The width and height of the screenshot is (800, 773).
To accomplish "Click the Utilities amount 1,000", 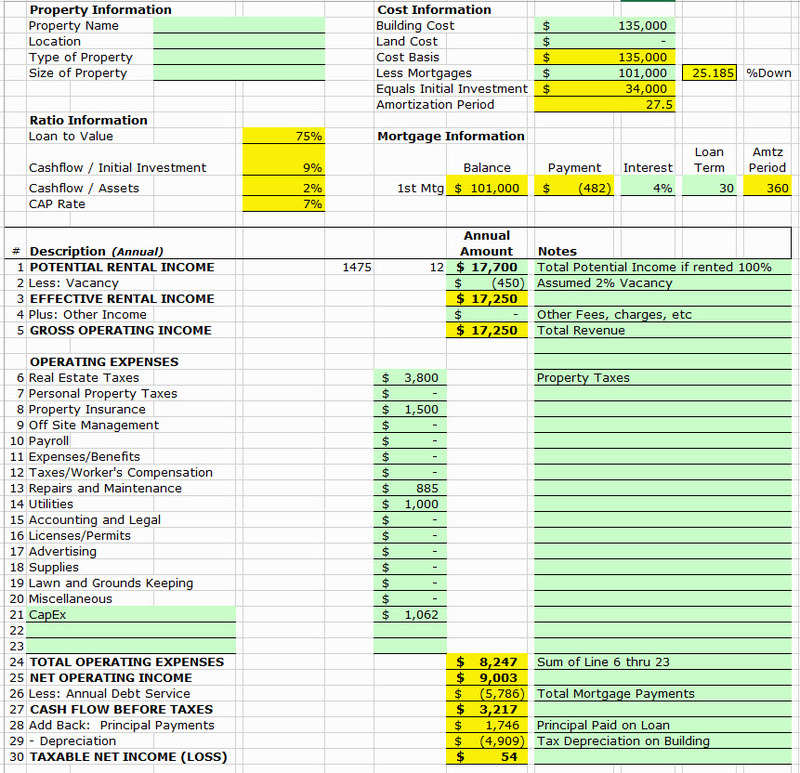I will [410, 504].
